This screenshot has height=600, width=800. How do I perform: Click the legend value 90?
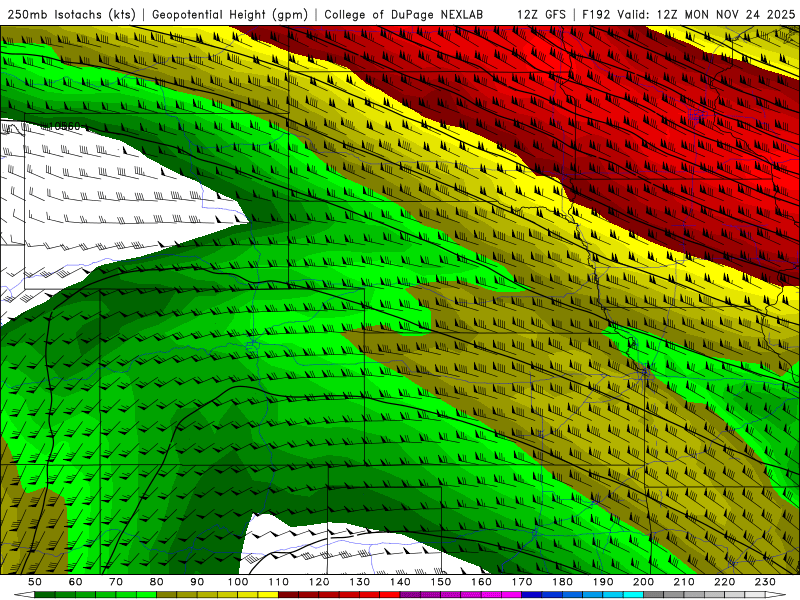(x=197, y=582)
